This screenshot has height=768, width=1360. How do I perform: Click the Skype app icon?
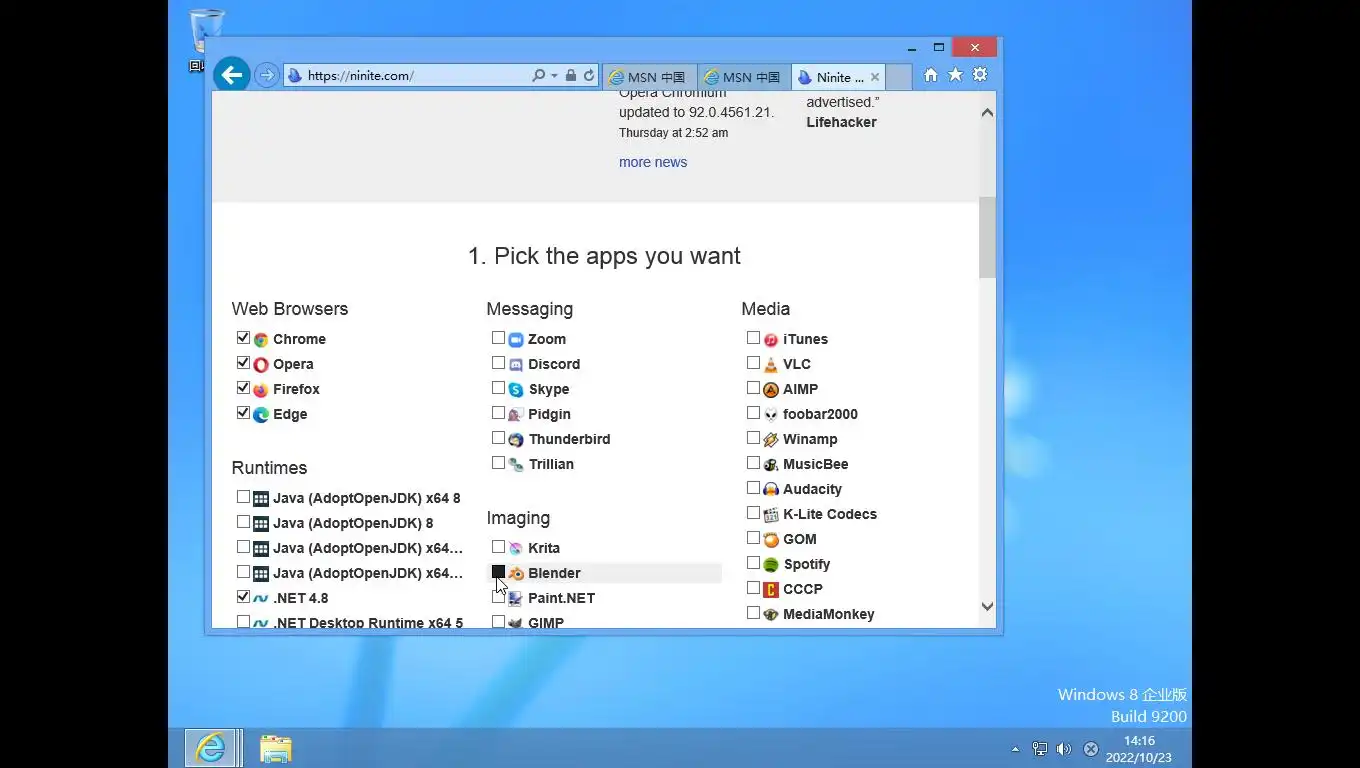coord(516,390)
